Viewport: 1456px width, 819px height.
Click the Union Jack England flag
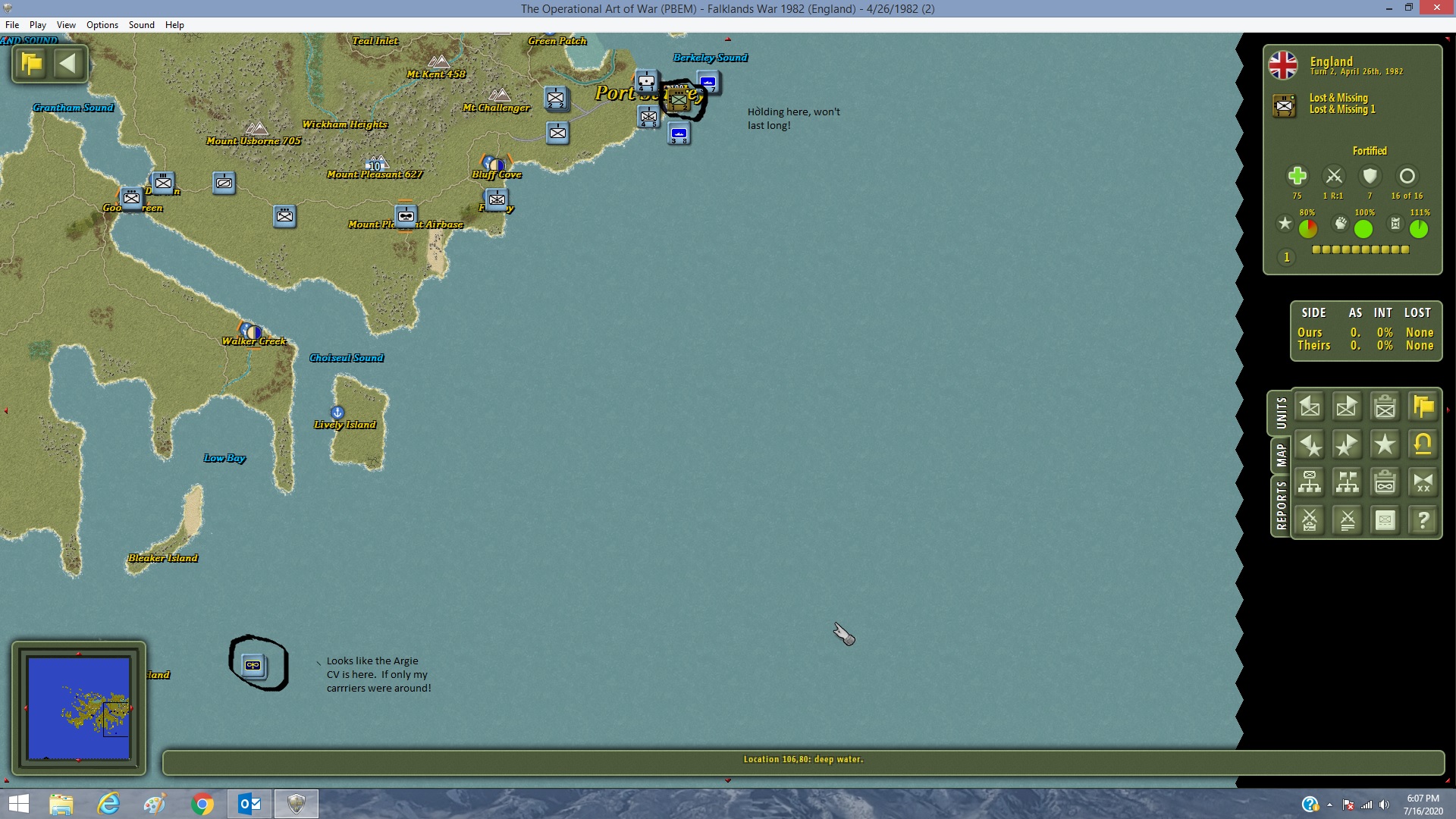pyautogui.click(x=1283, y=65)
